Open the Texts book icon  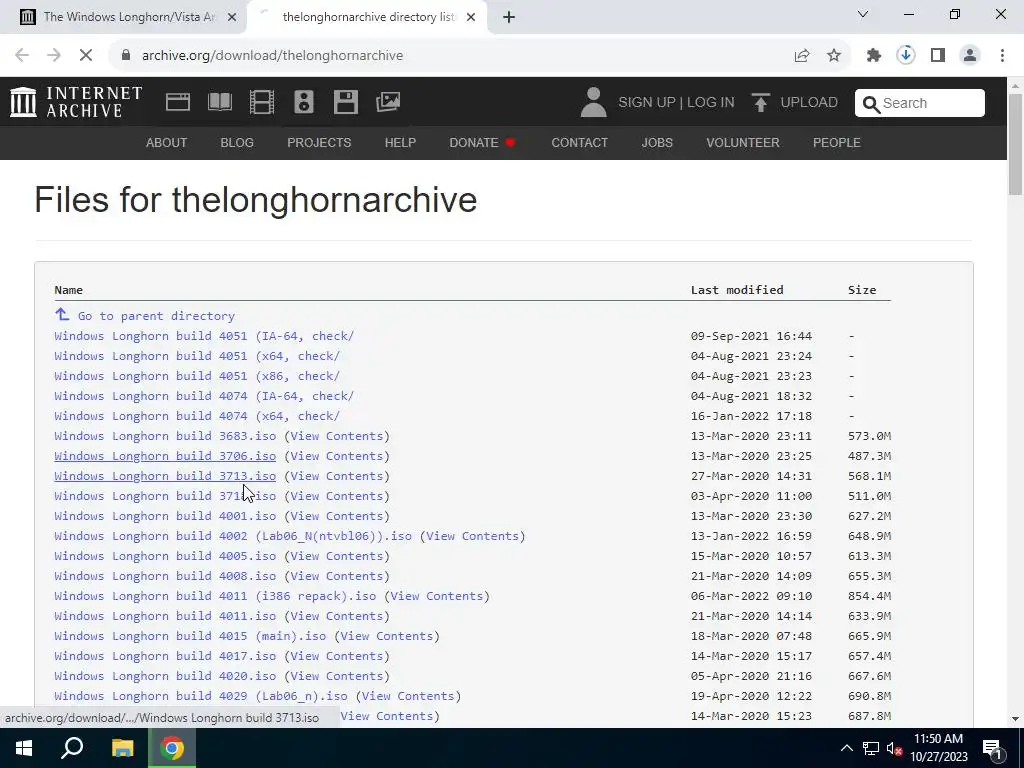(x=219, y=102)
